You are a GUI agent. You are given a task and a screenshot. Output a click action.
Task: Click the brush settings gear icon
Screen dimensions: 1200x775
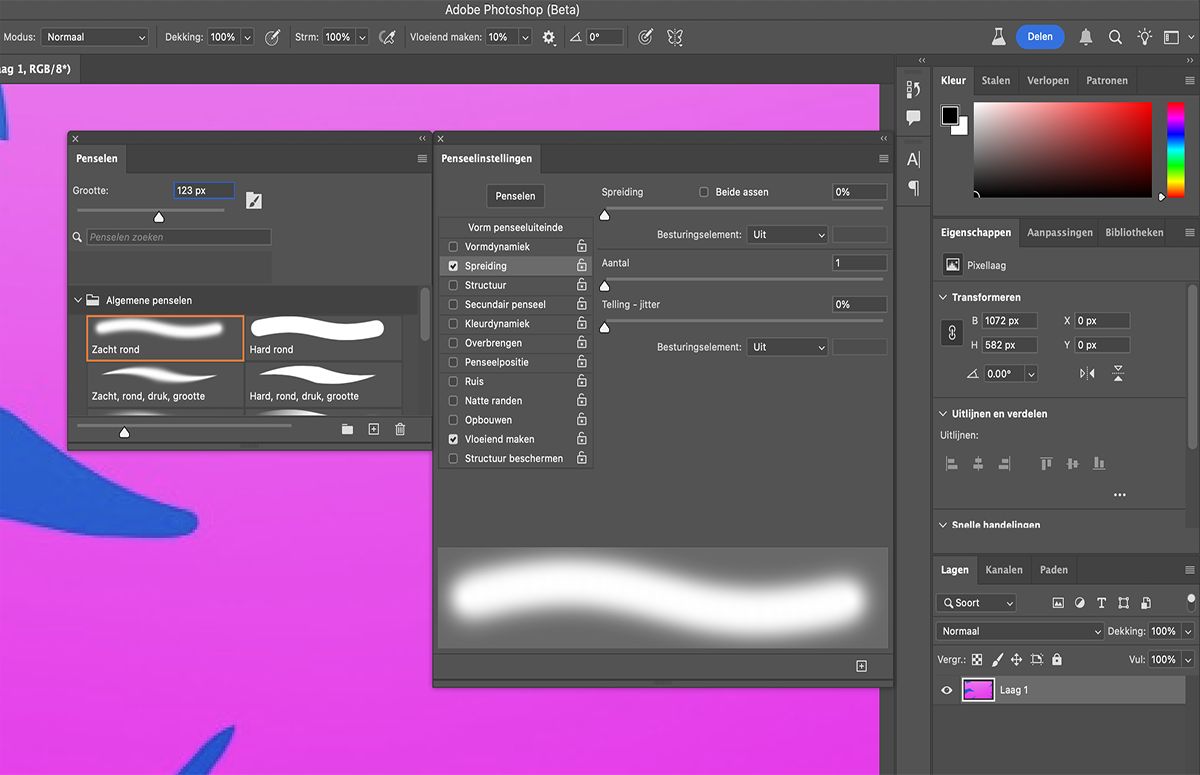(x=549, y=37)
